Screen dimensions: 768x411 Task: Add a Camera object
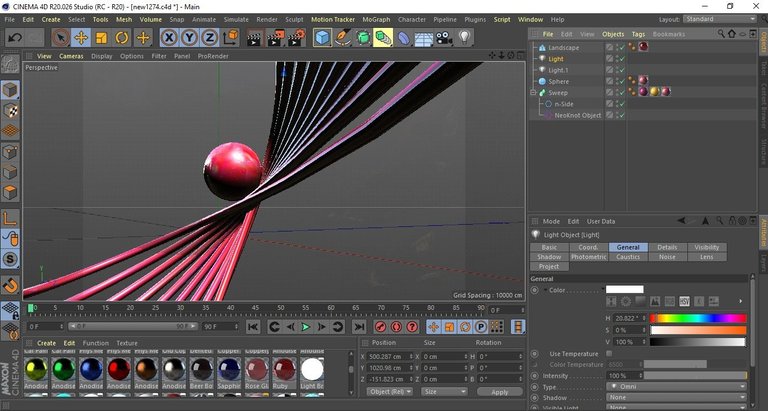point(444,38)
